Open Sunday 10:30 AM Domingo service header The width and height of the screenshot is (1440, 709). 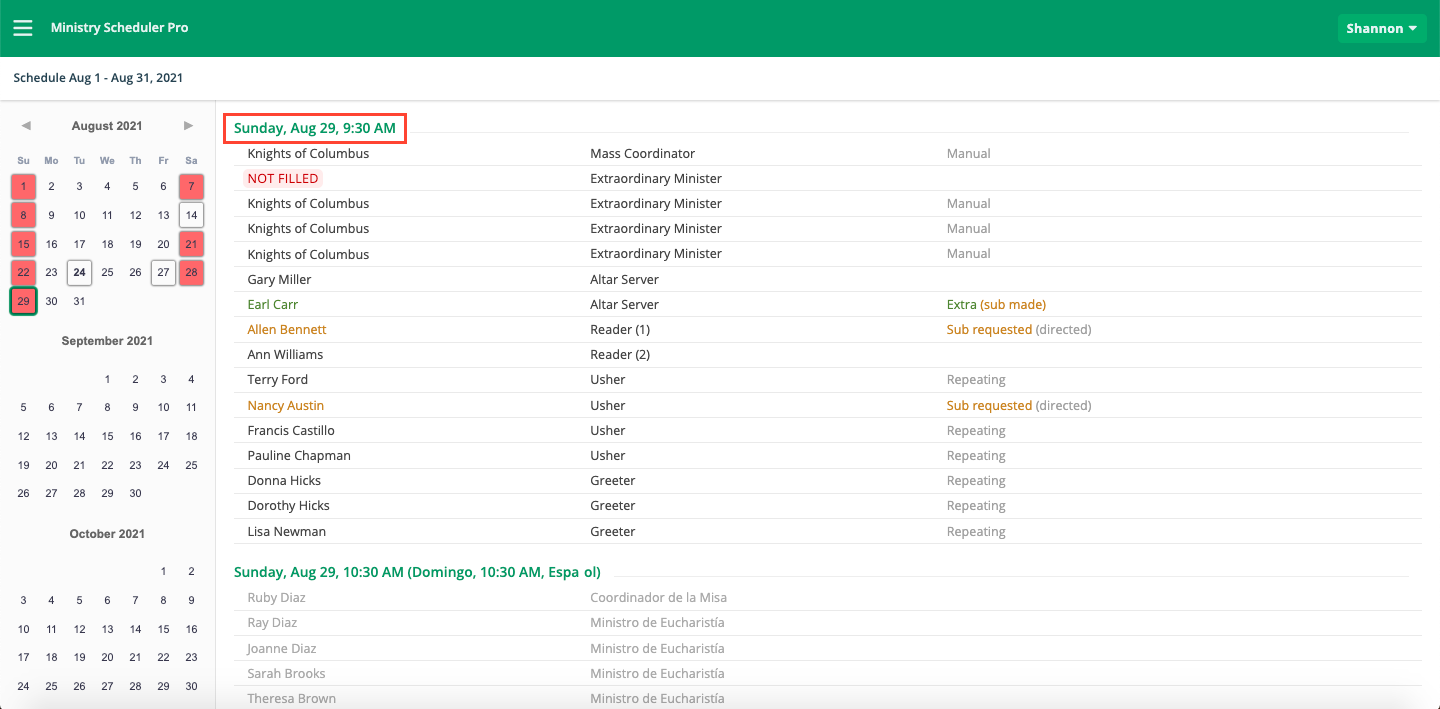click(x=417, y=572)
